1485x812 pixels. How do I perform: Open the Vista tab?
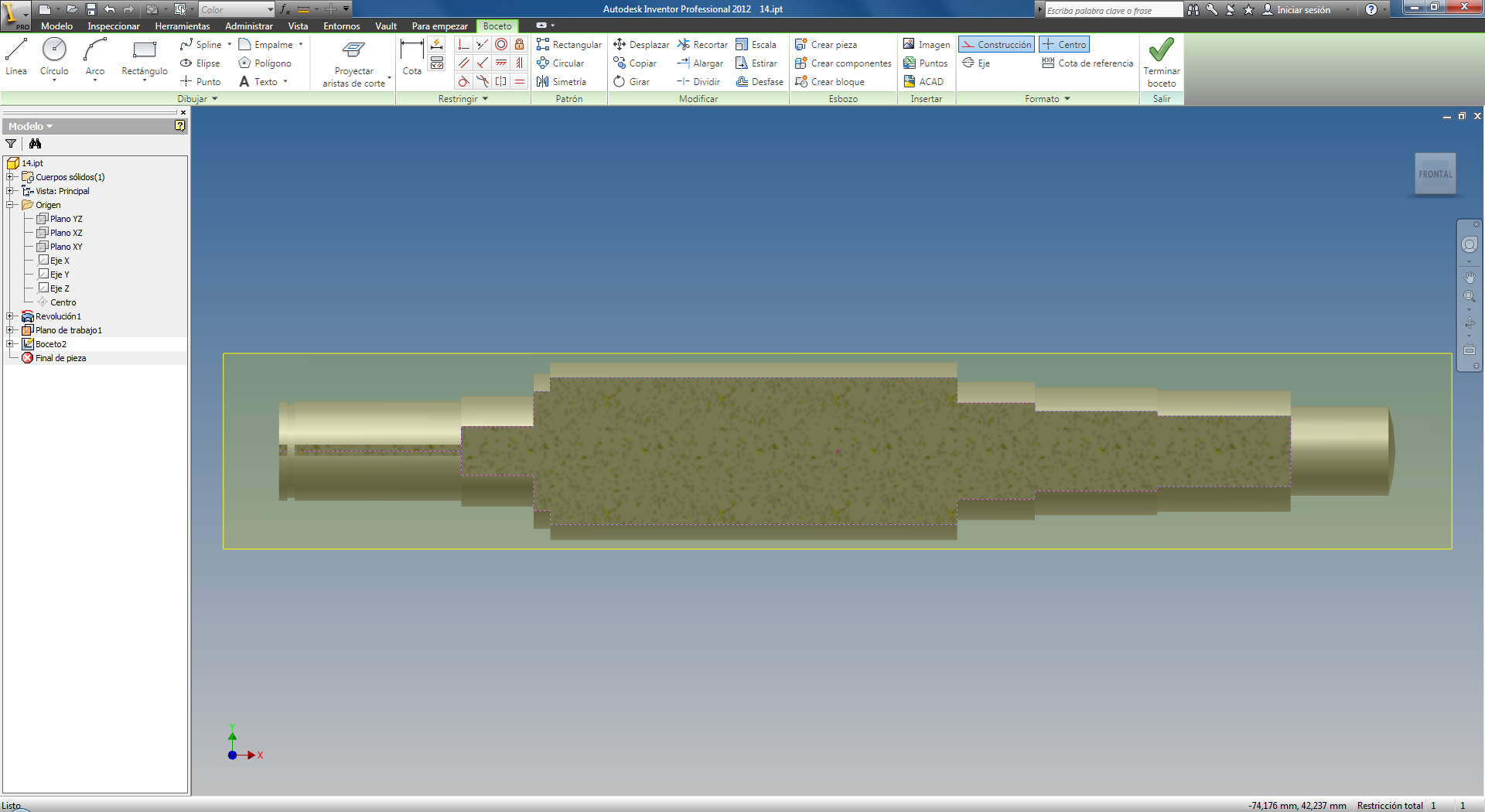pyautogui.click(x=298, y=26)
